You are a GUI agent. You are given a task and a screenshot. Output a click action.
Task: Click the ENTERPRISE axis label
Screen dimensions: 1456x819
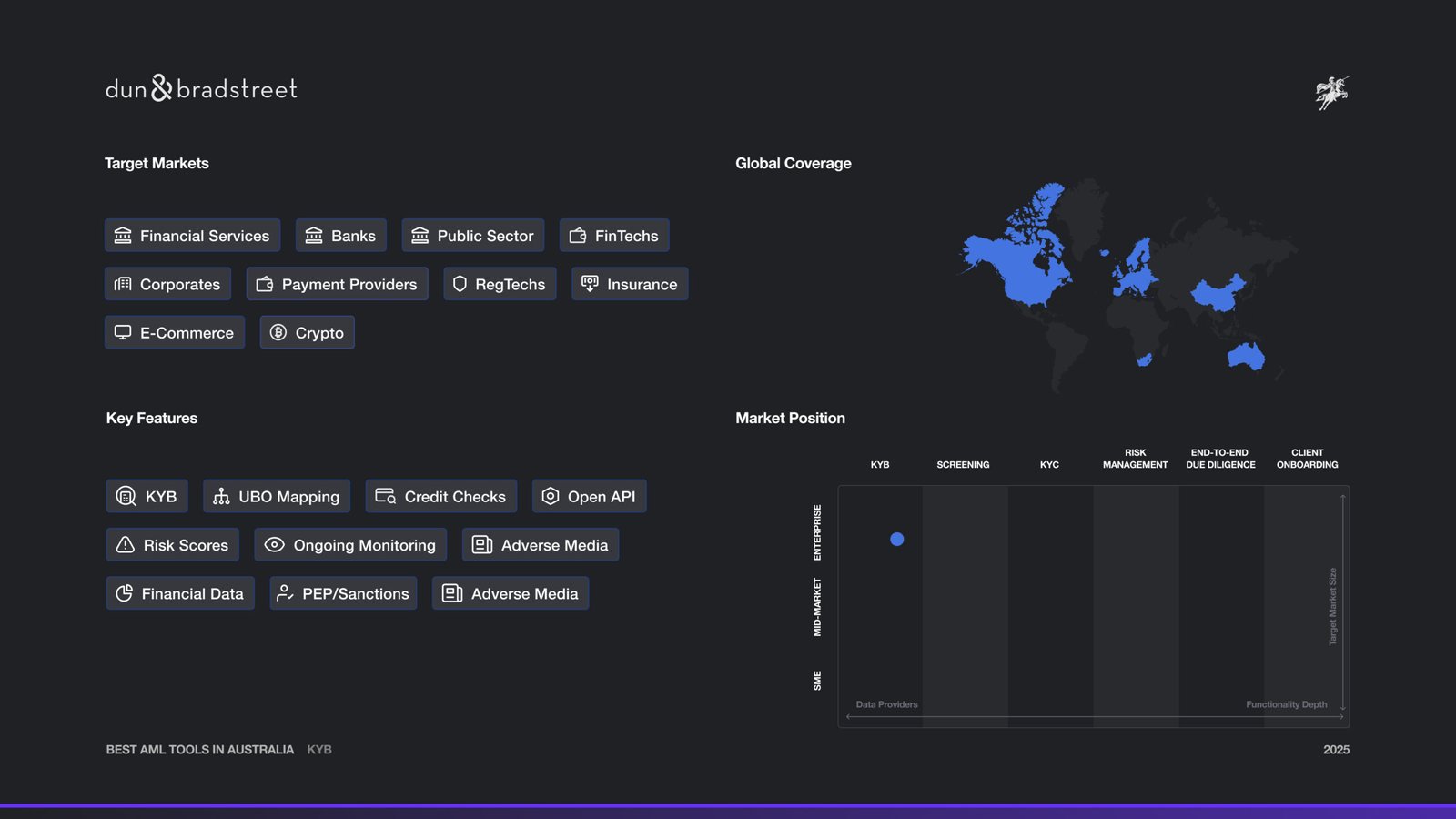817,532
